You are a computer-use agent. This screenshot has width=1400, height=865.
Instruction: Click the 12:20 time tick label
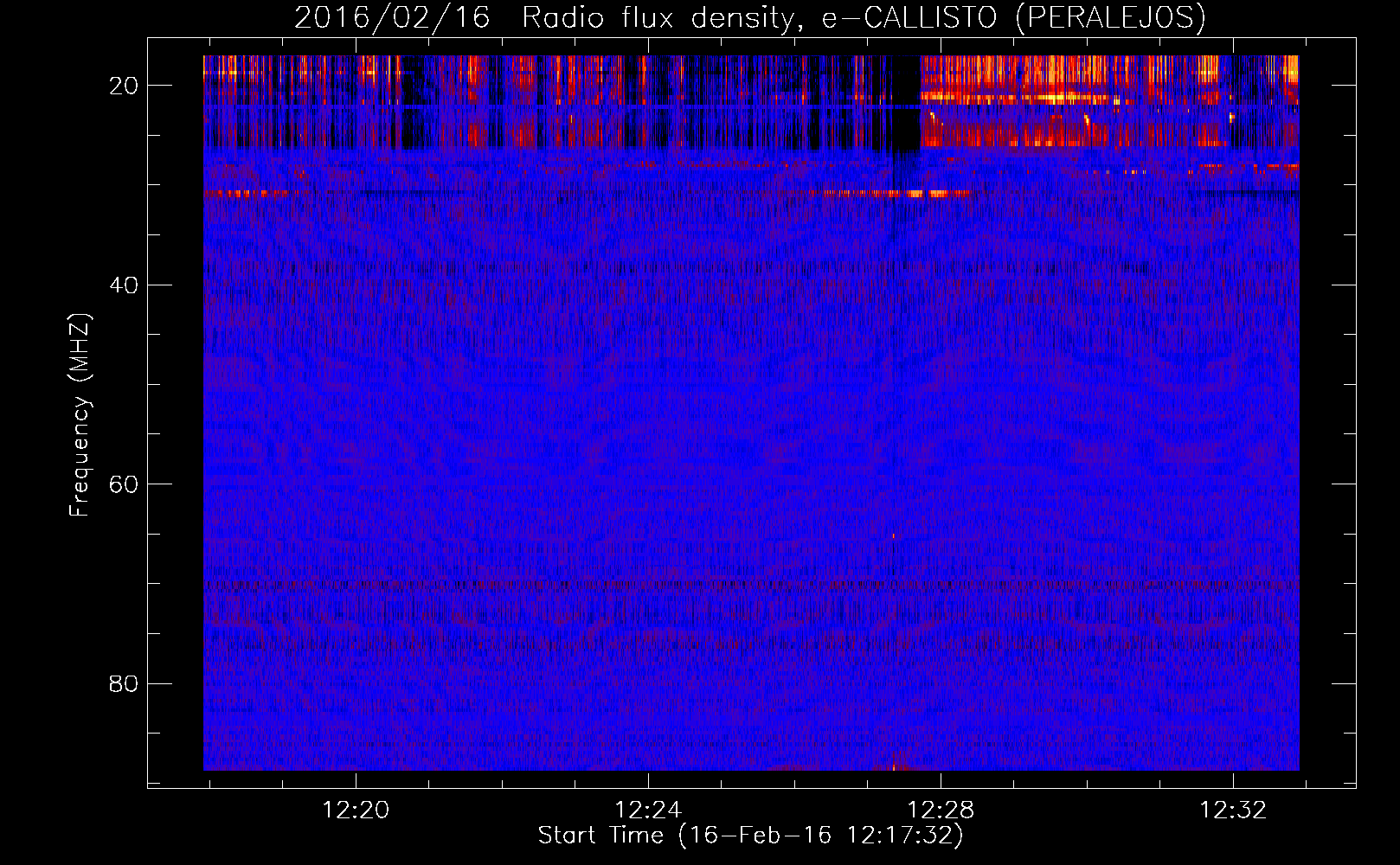pyautogui.click(x=356, y=811)
